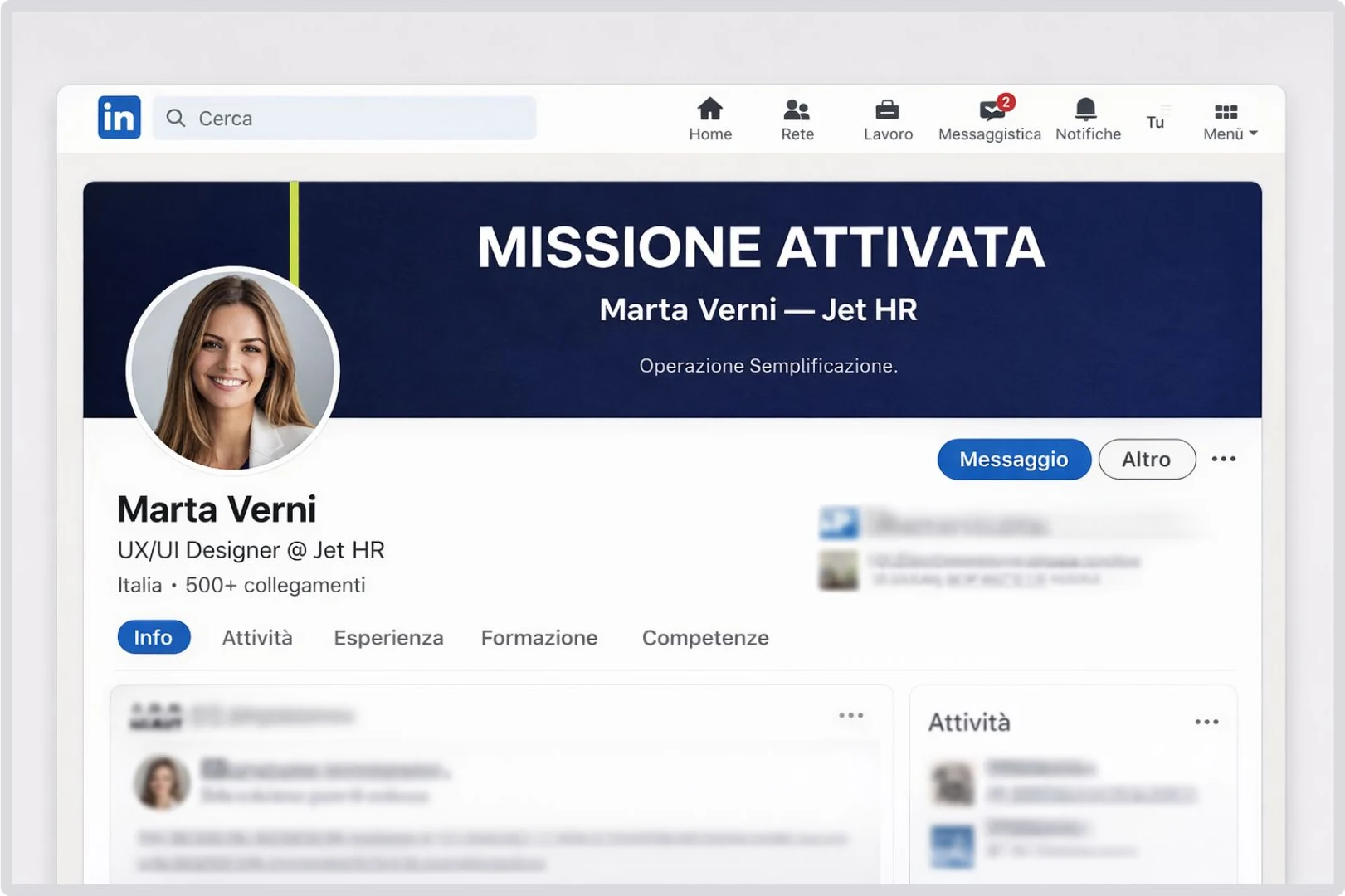Image resolution: width=1345 pixels, height=896 pixels.
Task: View the red 2 message badge
Action: [x=1006, y=102]
